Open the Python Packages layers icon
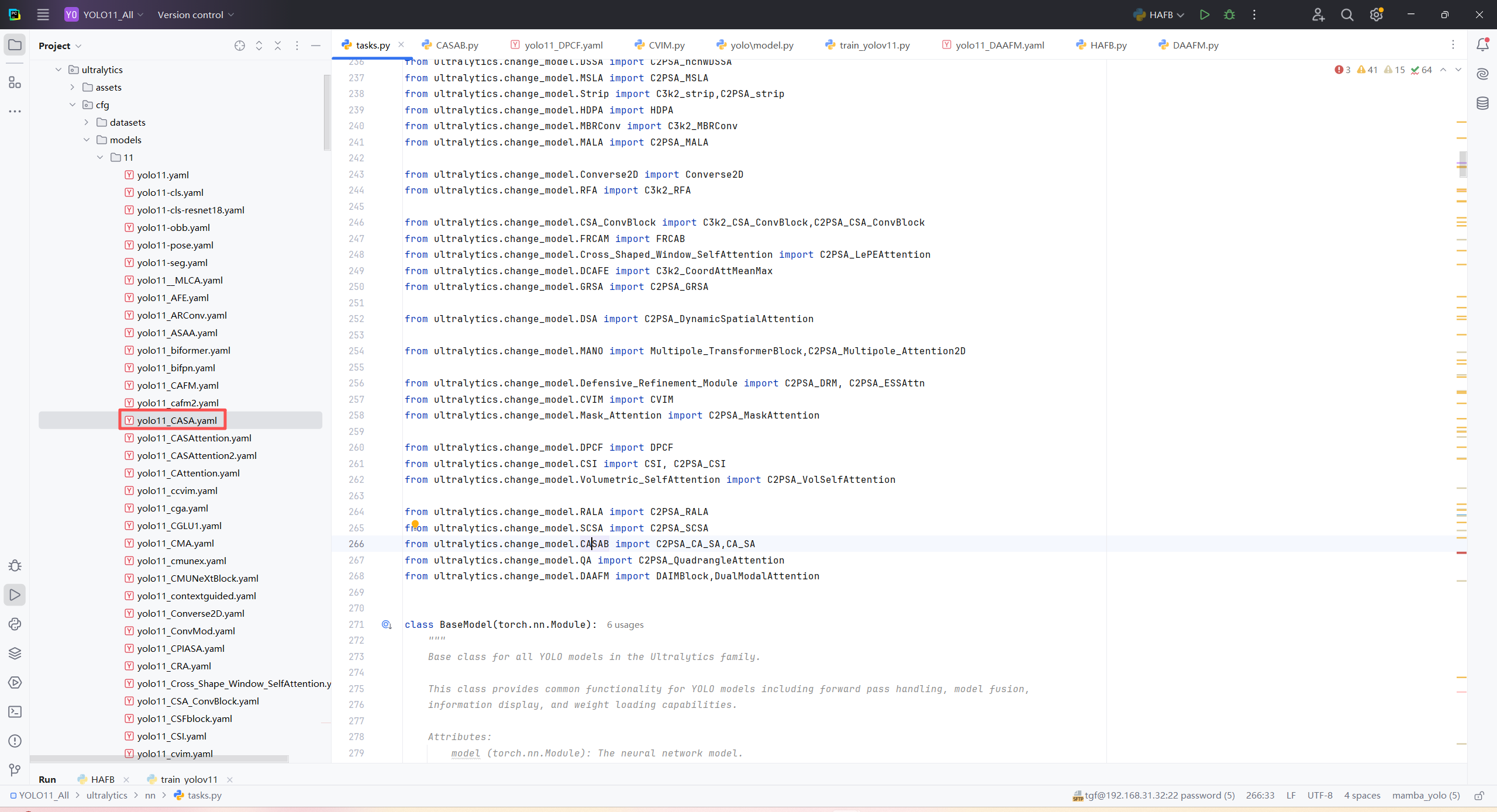Screen dimensions: 1497x812 [x=15, y=653]
